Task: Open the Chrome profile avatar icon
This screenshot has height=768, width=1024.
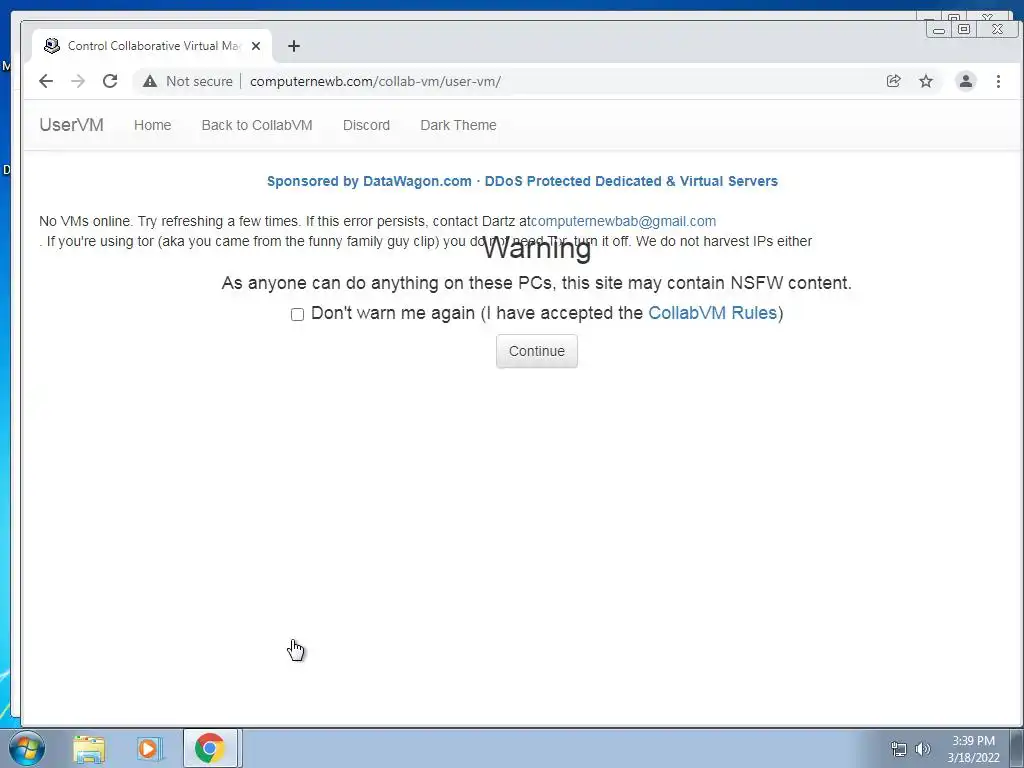Action: 965,81
